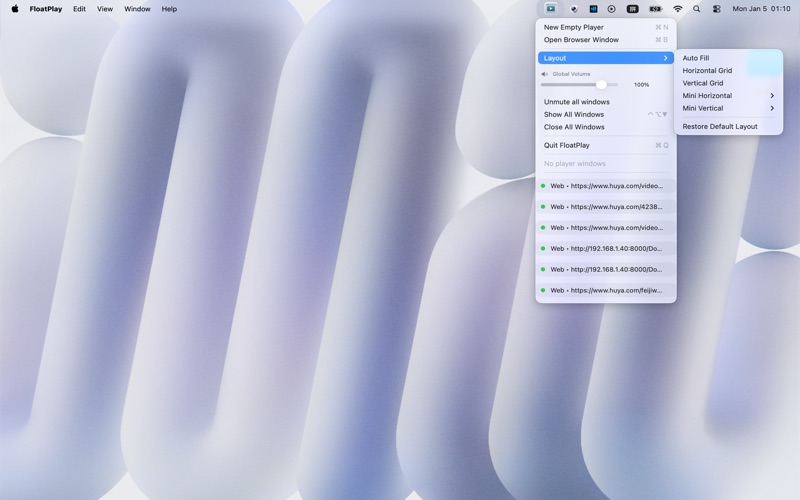This screenshot has width=800, height=500.
Task: Choose Unmute all windows
Action: click(x=606, y=102)
